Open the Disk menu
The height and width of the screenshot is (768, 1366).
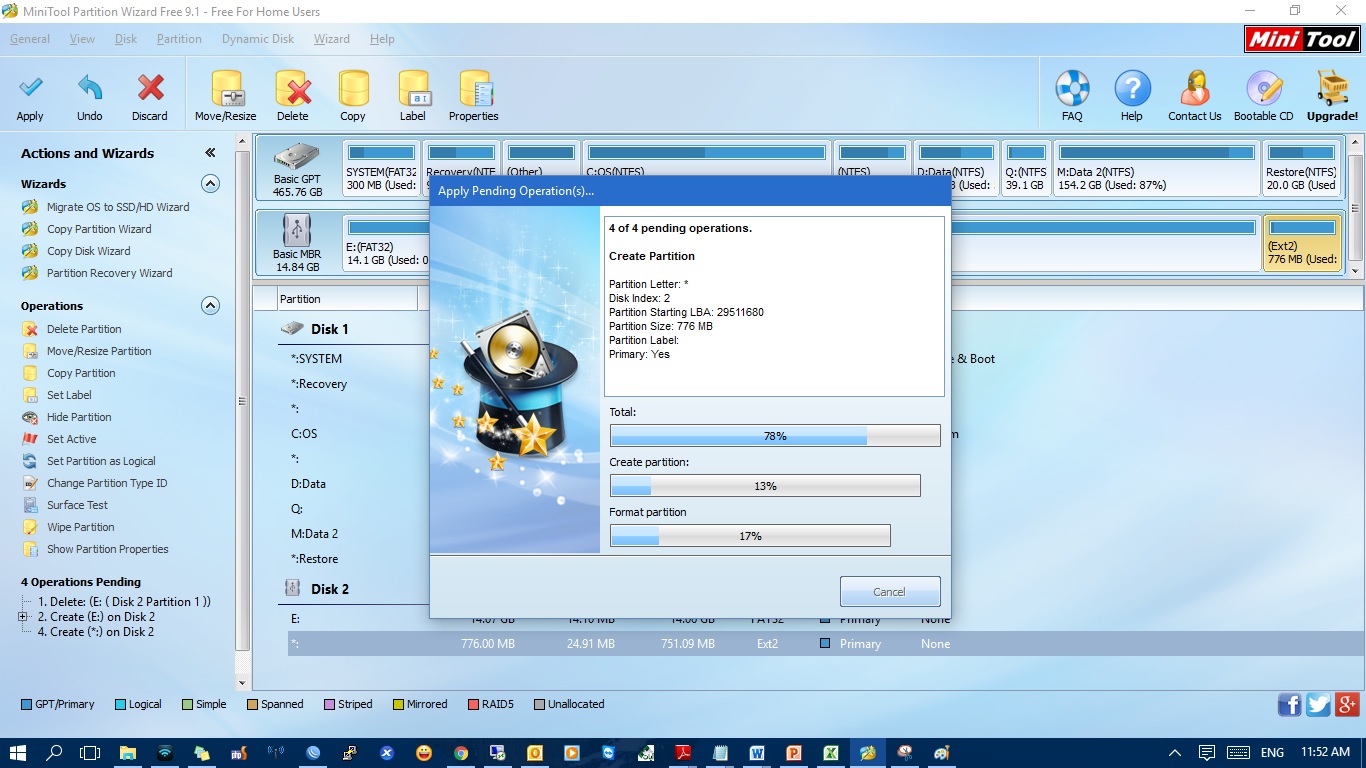tap(126, 39)
